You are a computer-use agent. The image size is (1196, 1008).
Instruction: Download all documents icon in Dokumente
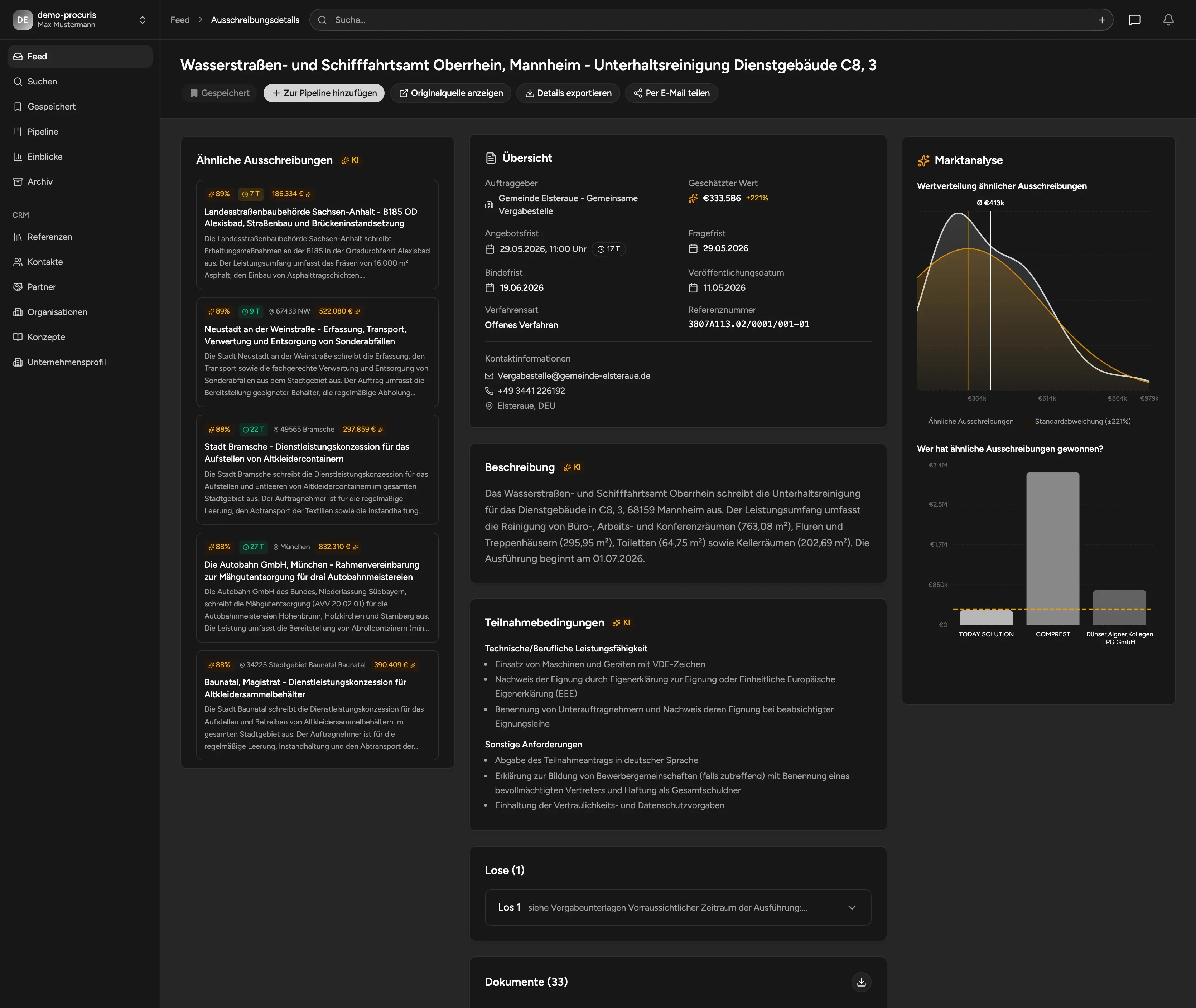861,982
